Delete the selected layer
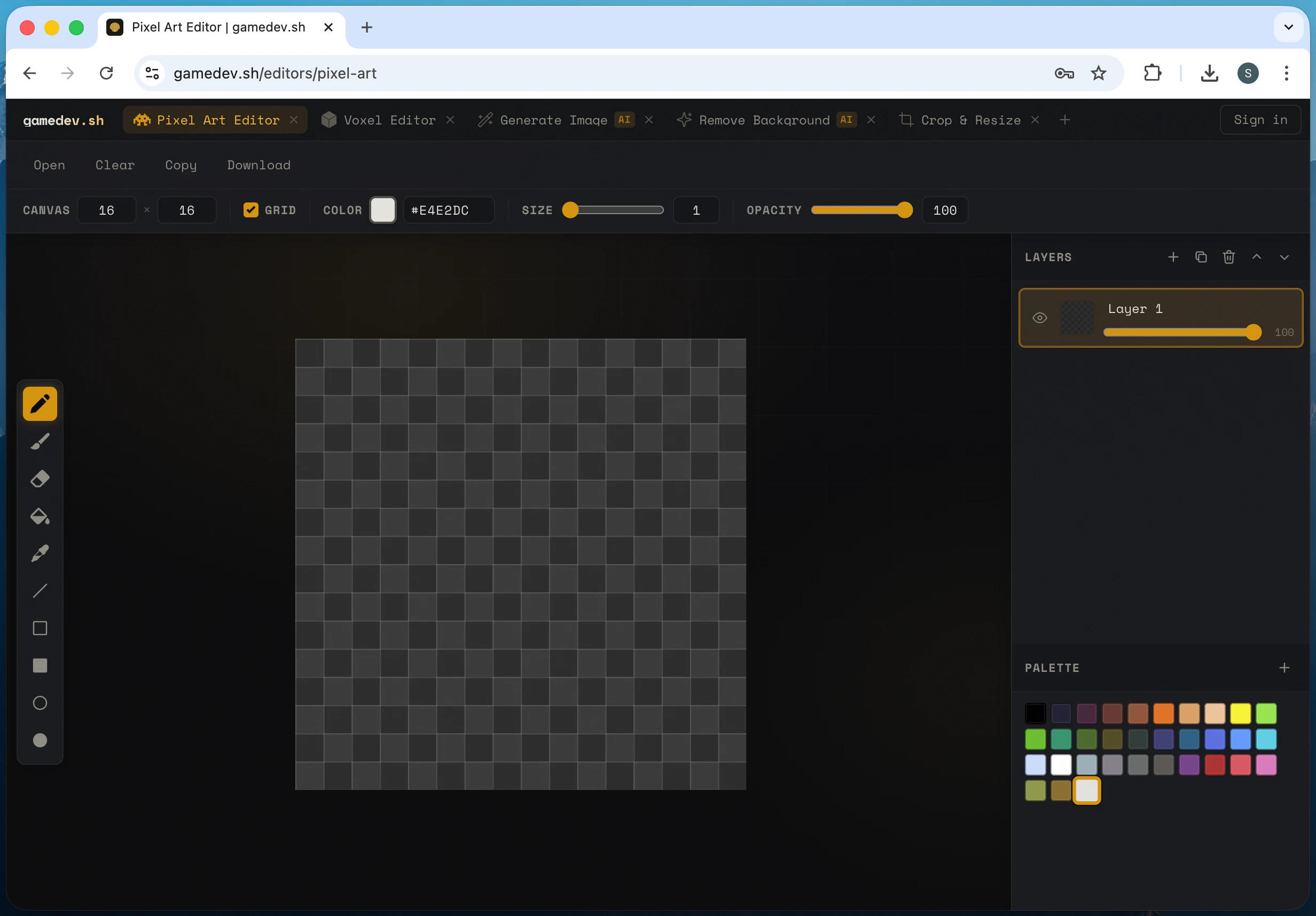1316x916 pixels. coord(1228,257)
